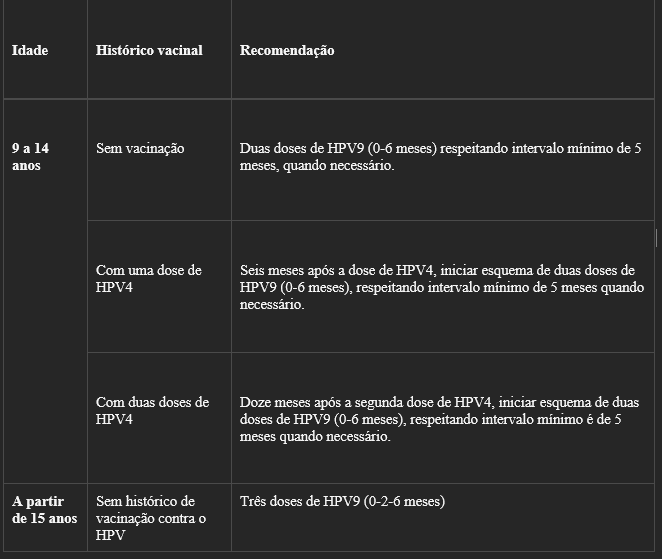Click the 'Três doses de HPV9' recommendation
This screenshot has width=662, height=559.
pos(342,501)
